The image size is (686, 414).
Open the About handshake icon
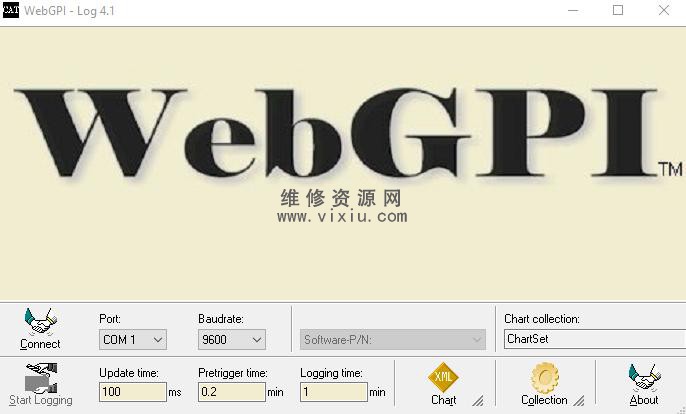click(x=644, y=377)
